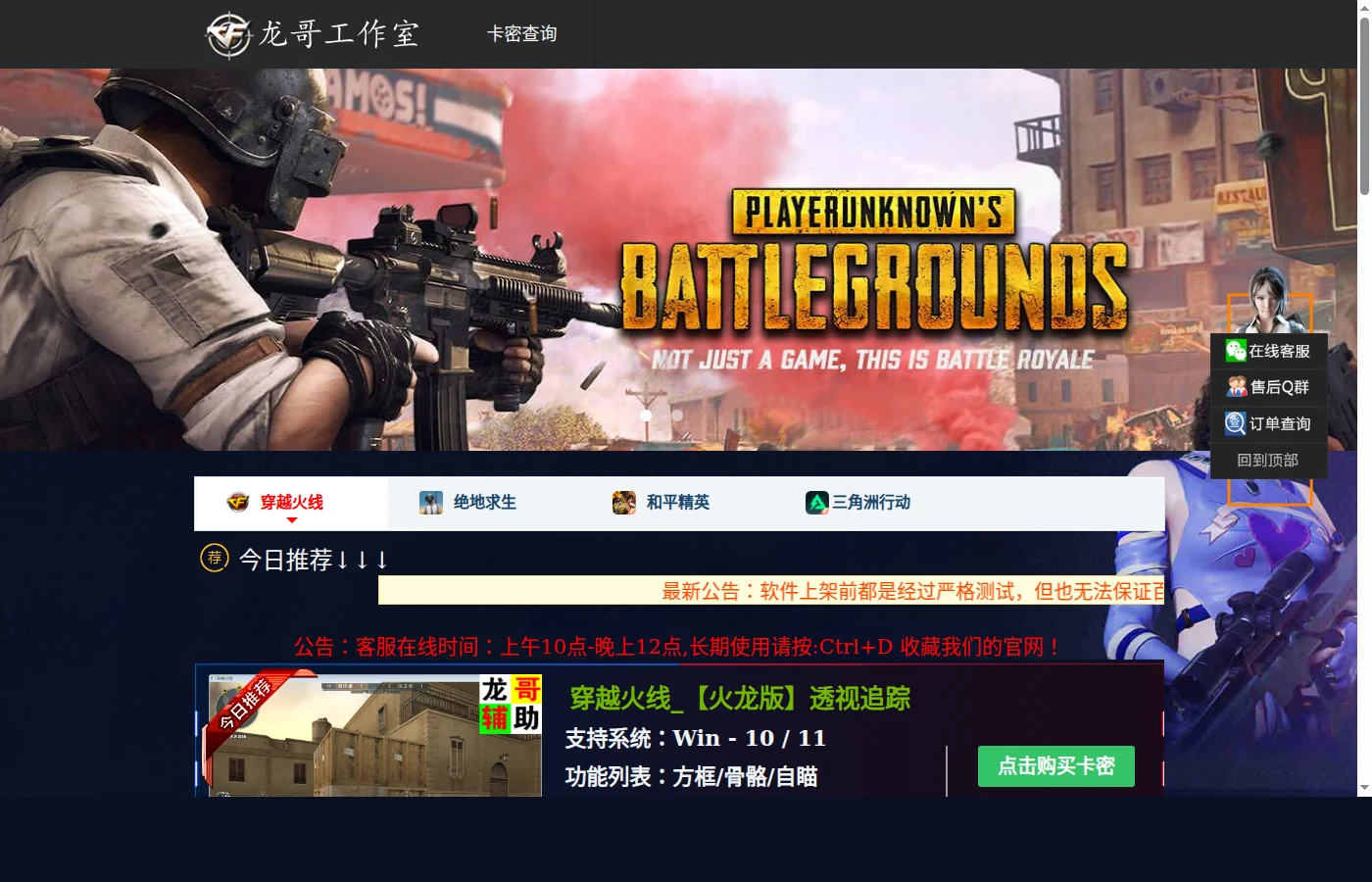Click the customer service girl avatar
This screenshot has width=1372, height=882.
pyautogui.click(x=1270, y=301)
